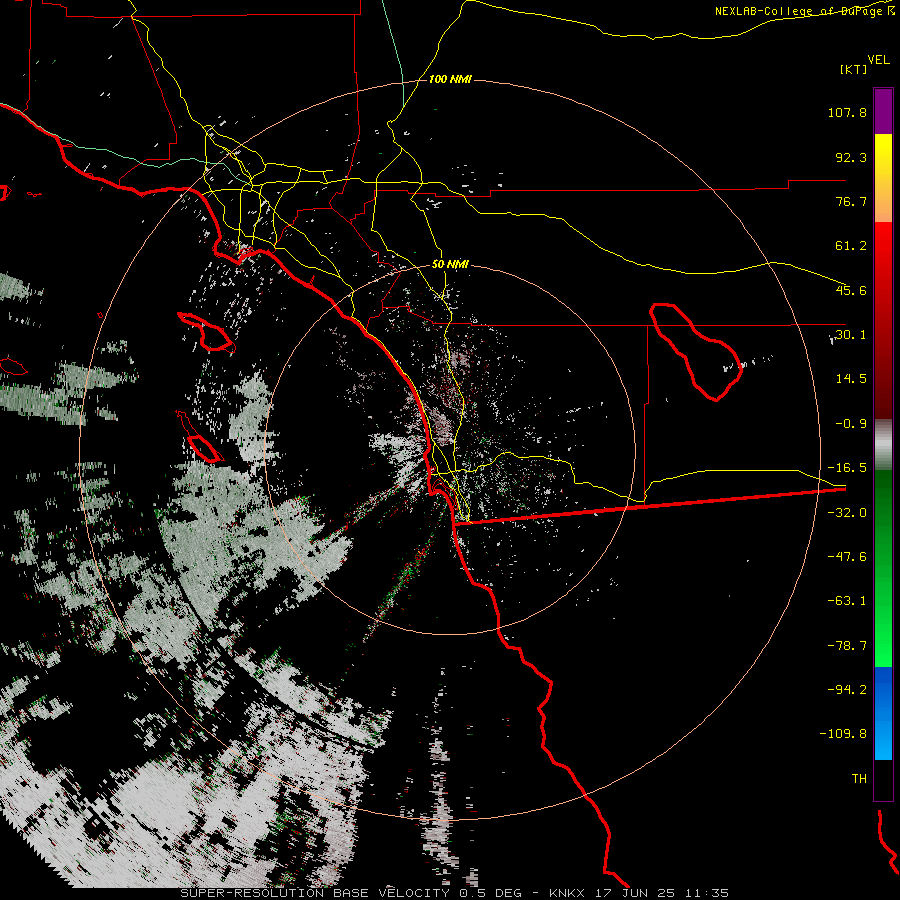This screenshot has height=900, width=900.
Task: Select the -78.7 legend value
Action: click(847, 645)
